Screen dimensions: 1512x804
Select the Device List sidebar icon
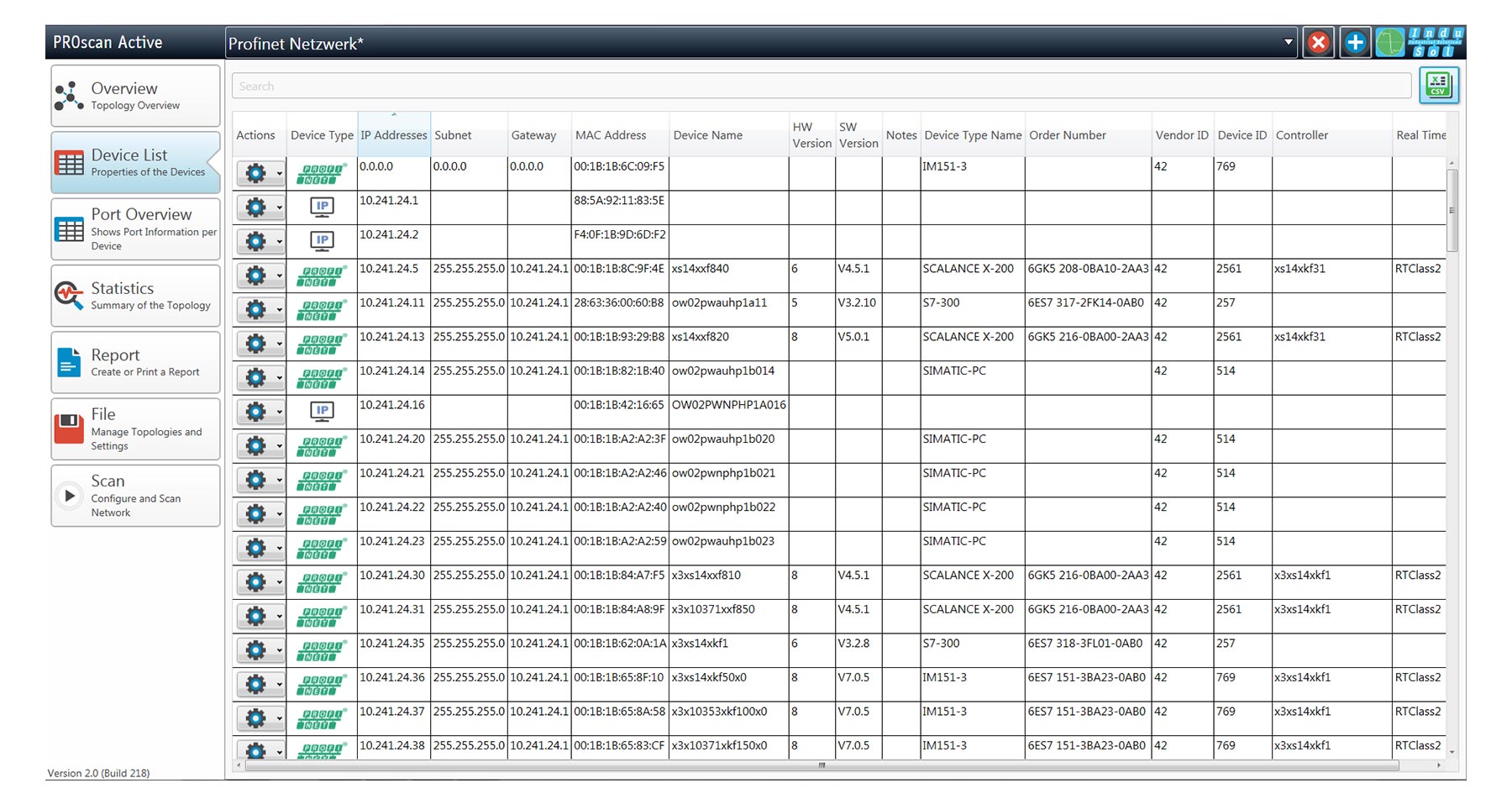click(x=69, y=161)
